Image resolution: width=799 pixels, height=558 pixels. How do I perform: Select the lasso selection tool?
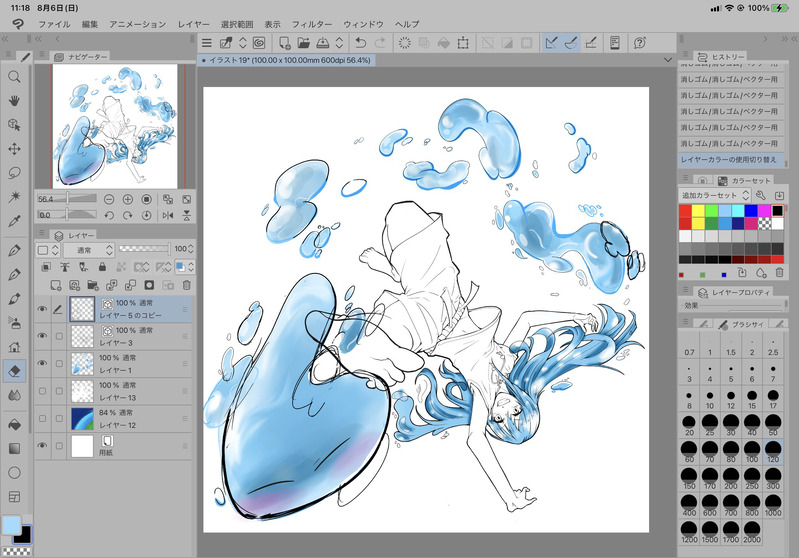(x=14, y=173)
